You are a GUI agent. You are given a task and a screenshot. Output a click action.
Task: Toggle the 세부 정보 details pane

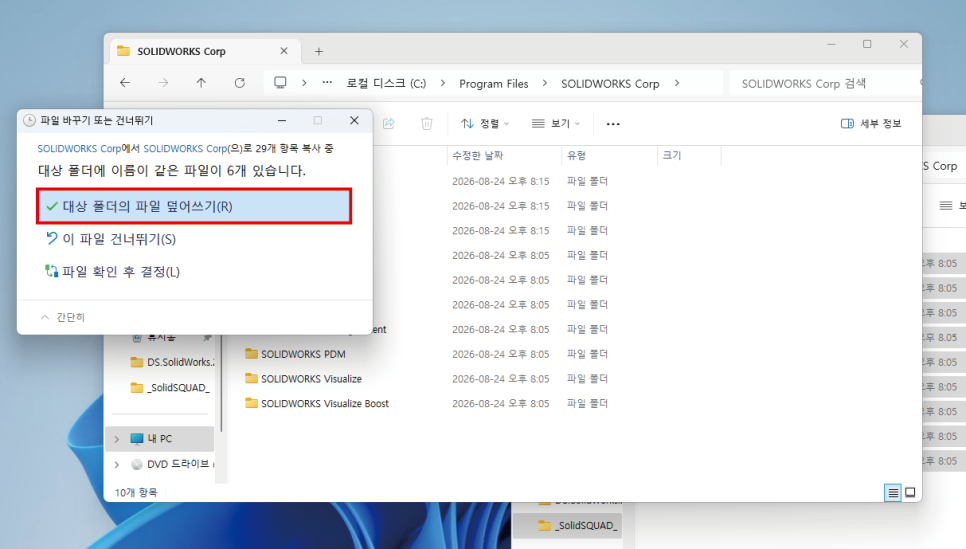pos(871,123)
